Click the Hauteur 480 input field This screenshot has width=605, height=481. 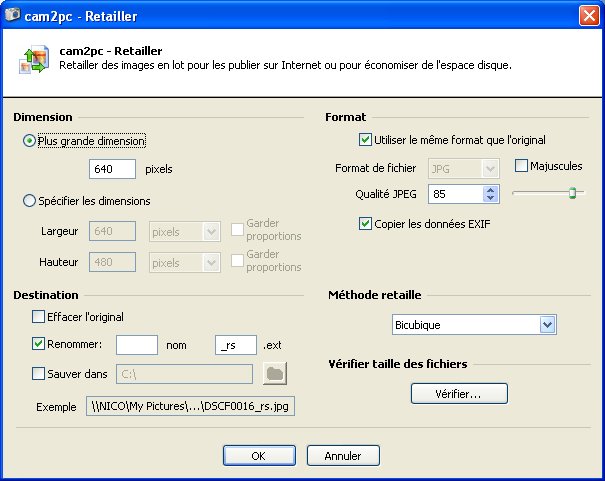point(112,262)
